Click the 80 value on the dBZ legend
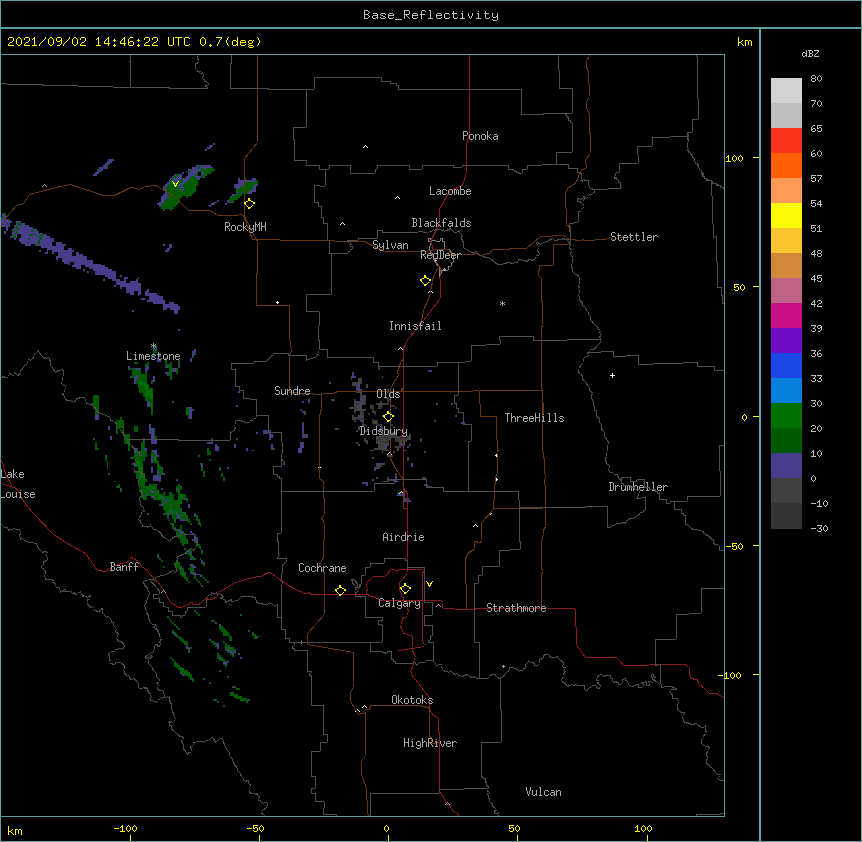 (816, 78)
